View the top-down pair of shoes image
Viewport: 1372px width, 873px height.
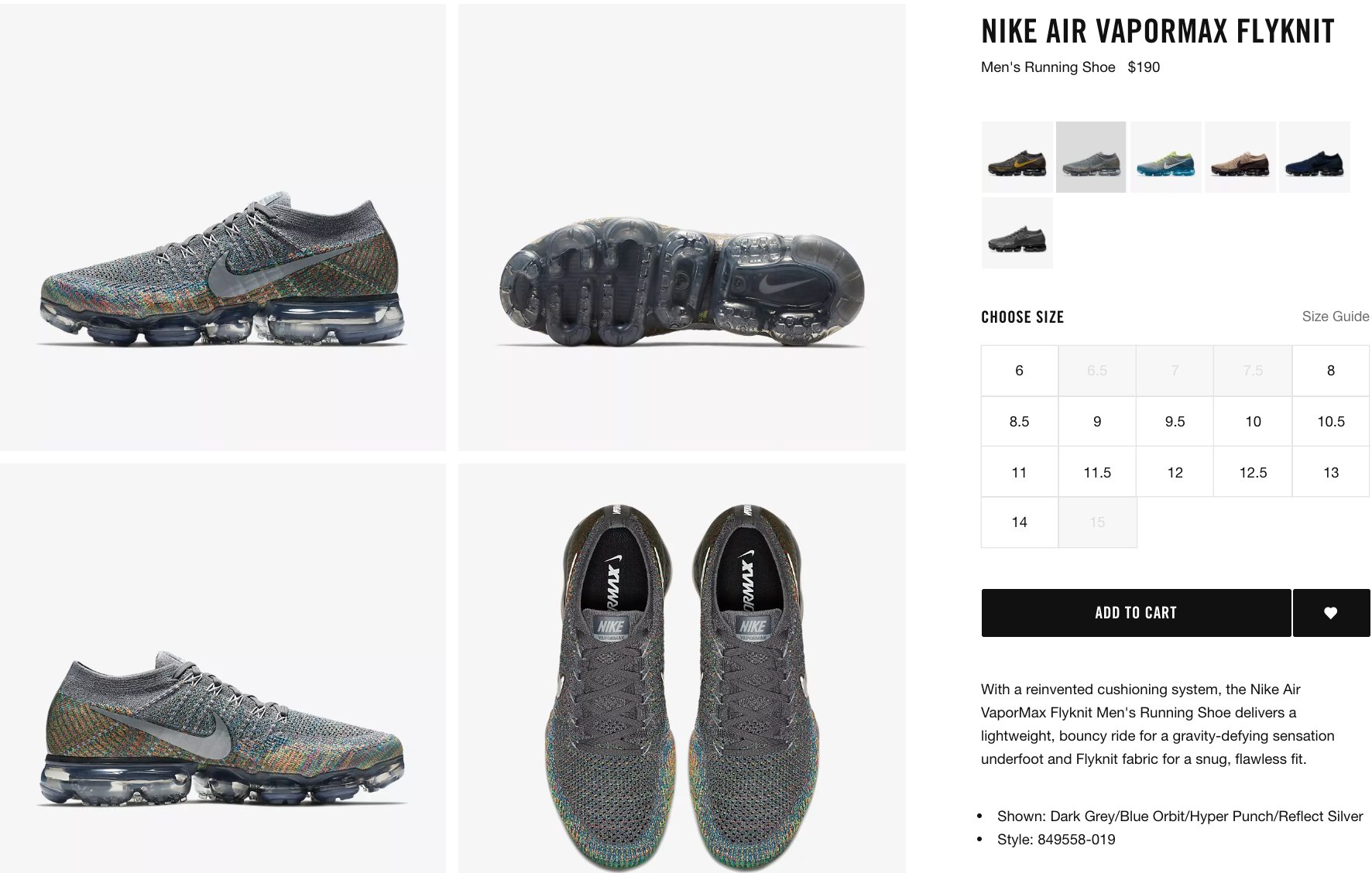[681, 668]
